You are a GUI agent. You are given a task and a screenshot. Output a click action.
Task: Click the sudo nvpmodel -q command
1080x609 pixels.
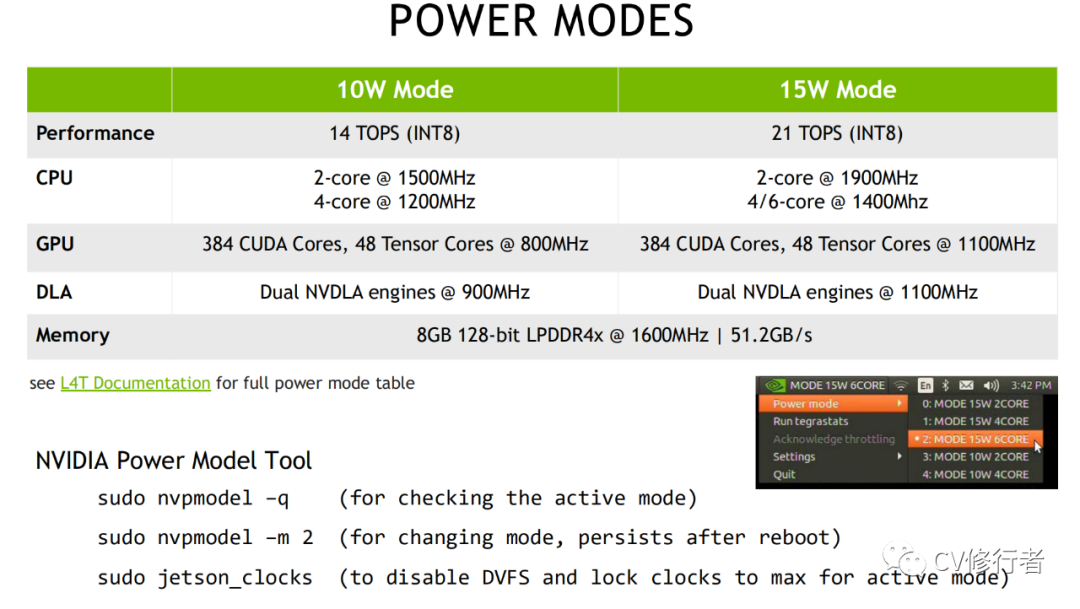194,498
